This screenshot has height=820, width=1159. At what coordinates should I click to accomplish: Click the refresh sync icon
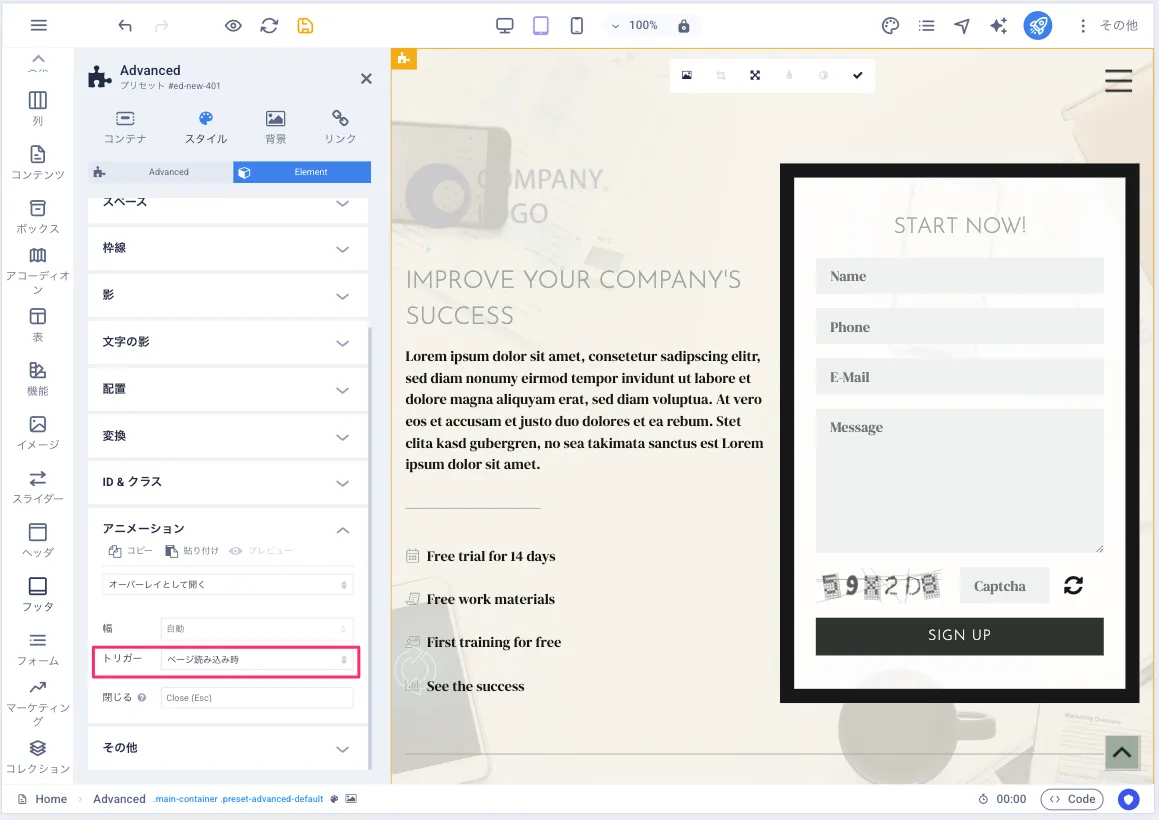tap(269, 26)
